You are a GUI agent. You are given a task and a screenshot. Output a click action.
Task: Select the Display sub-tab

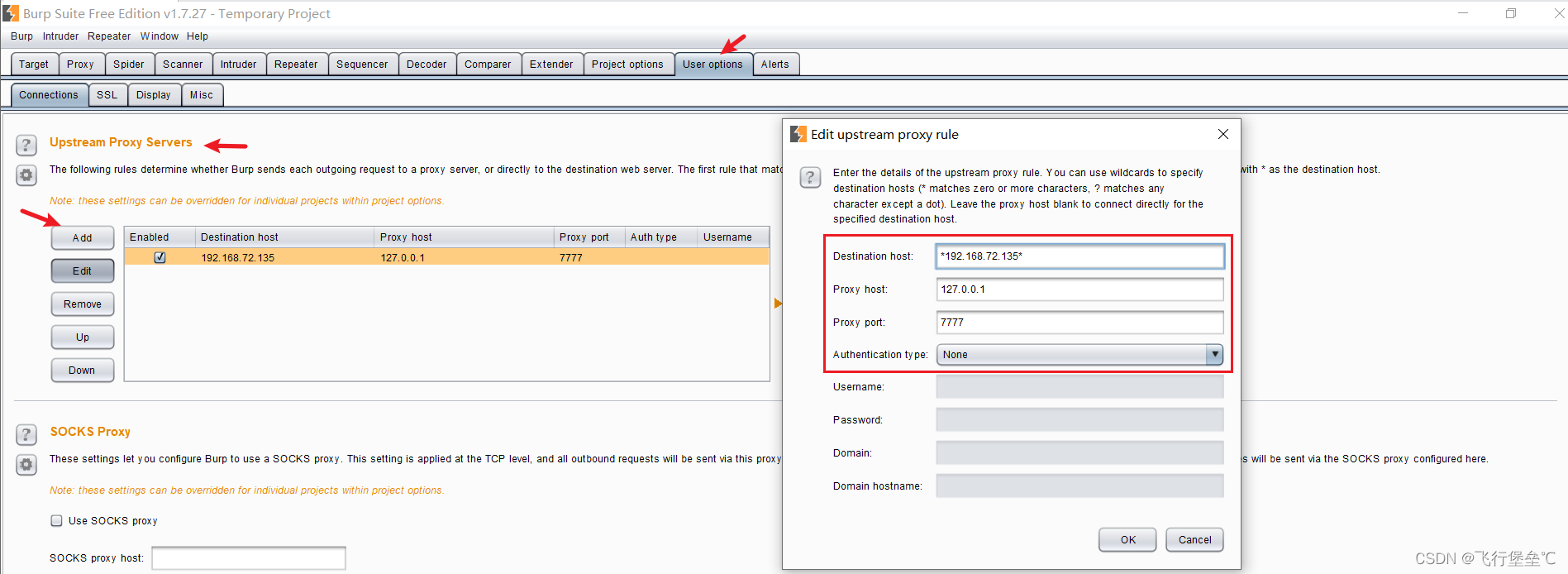pyautogui.click(x=154, y=95)
